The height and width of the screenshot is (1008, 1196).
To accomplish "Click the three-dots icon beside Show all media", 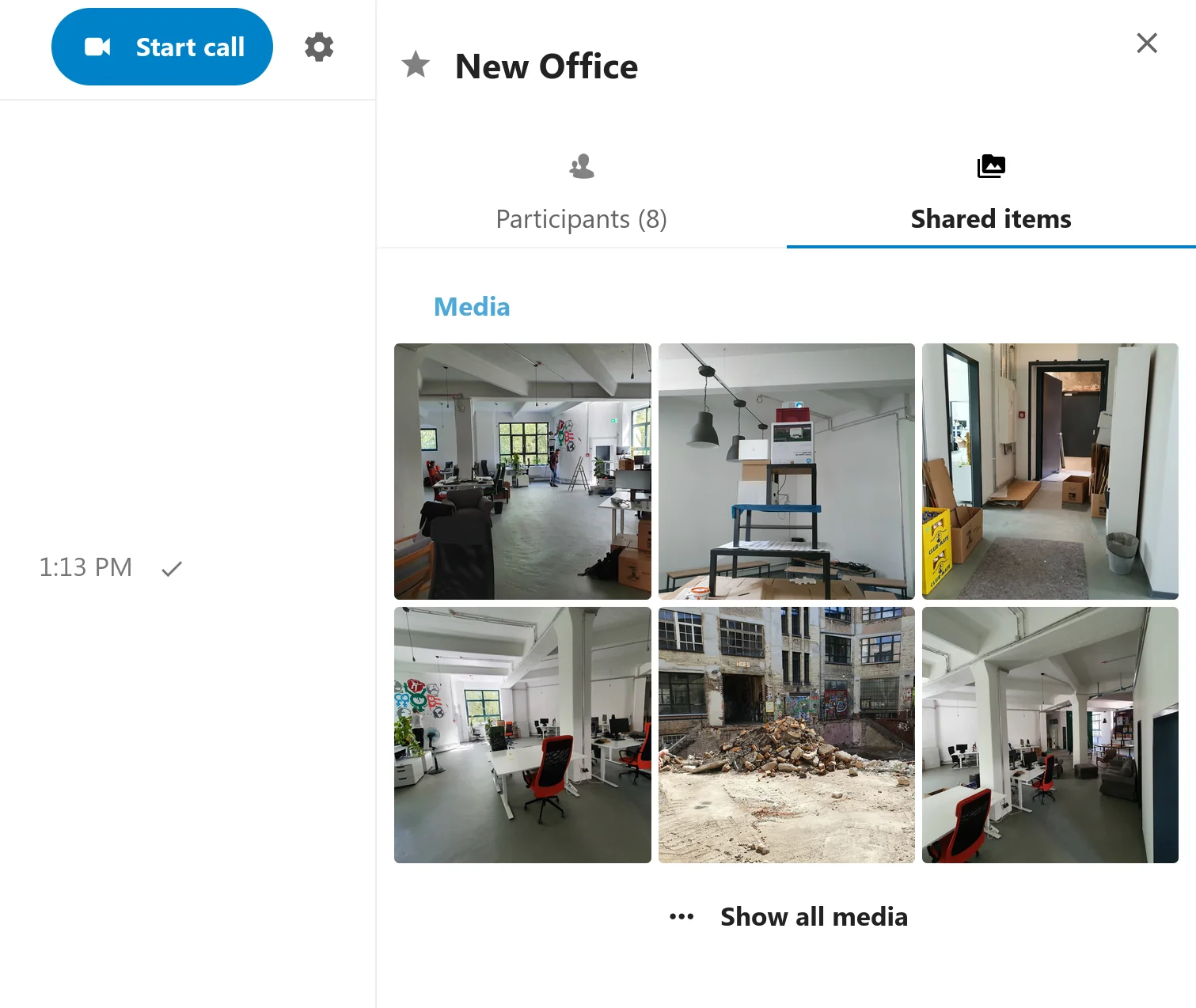I will point(682,917).
